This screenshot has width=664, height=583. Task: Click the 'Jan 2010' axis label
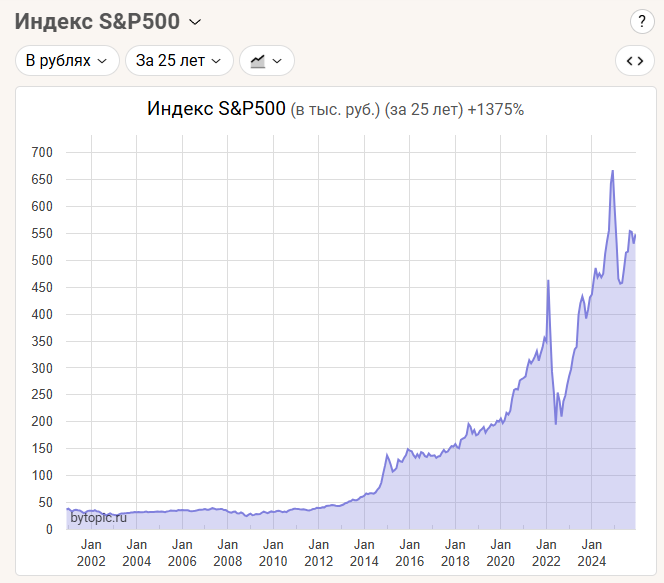coord(273,553)
